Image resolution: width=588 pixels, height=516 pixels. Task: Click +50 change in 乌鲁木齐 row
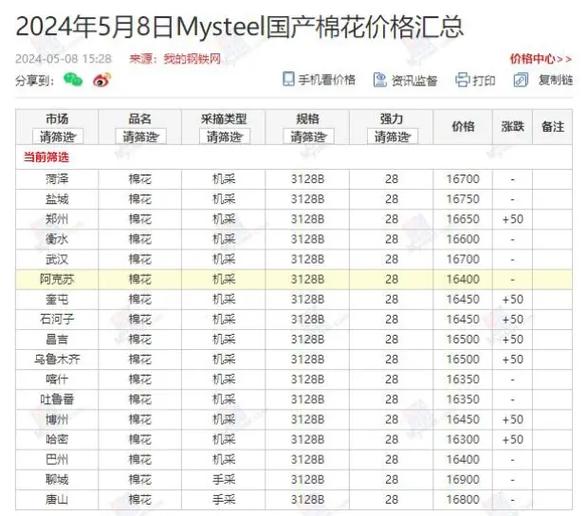513,359
